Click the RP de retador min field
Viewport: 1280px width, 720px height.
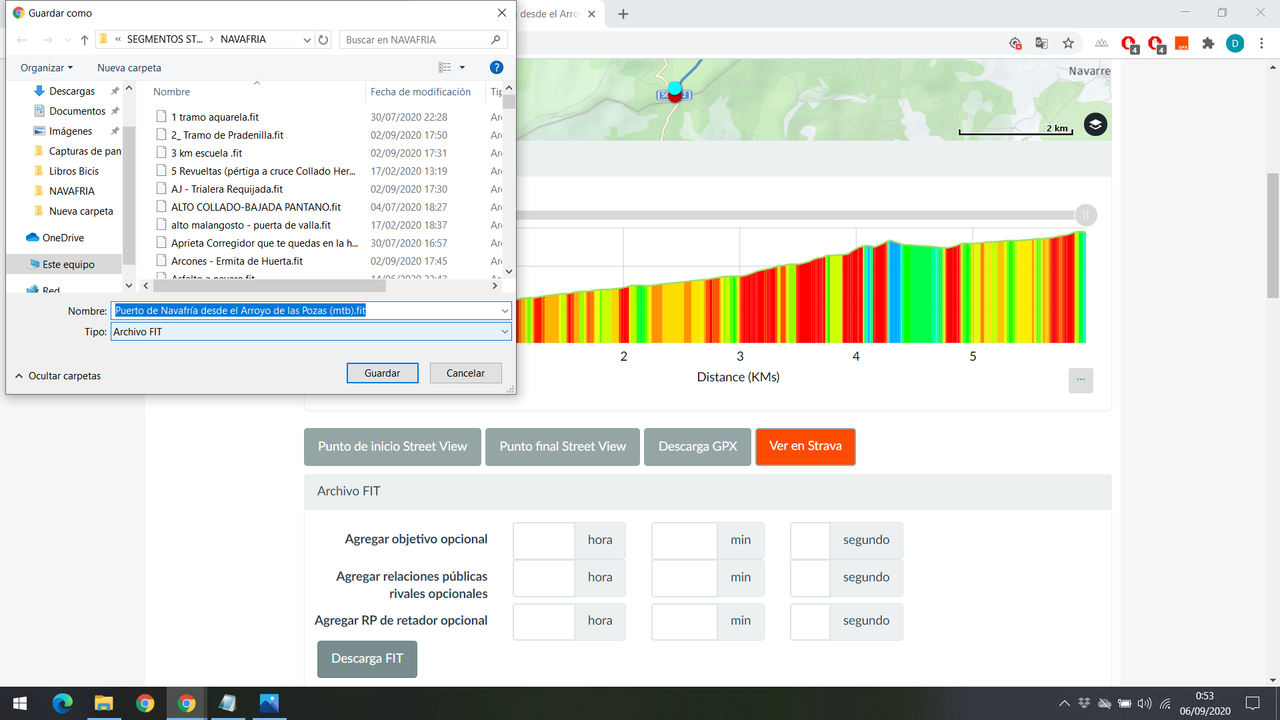[x=684, y=621]
